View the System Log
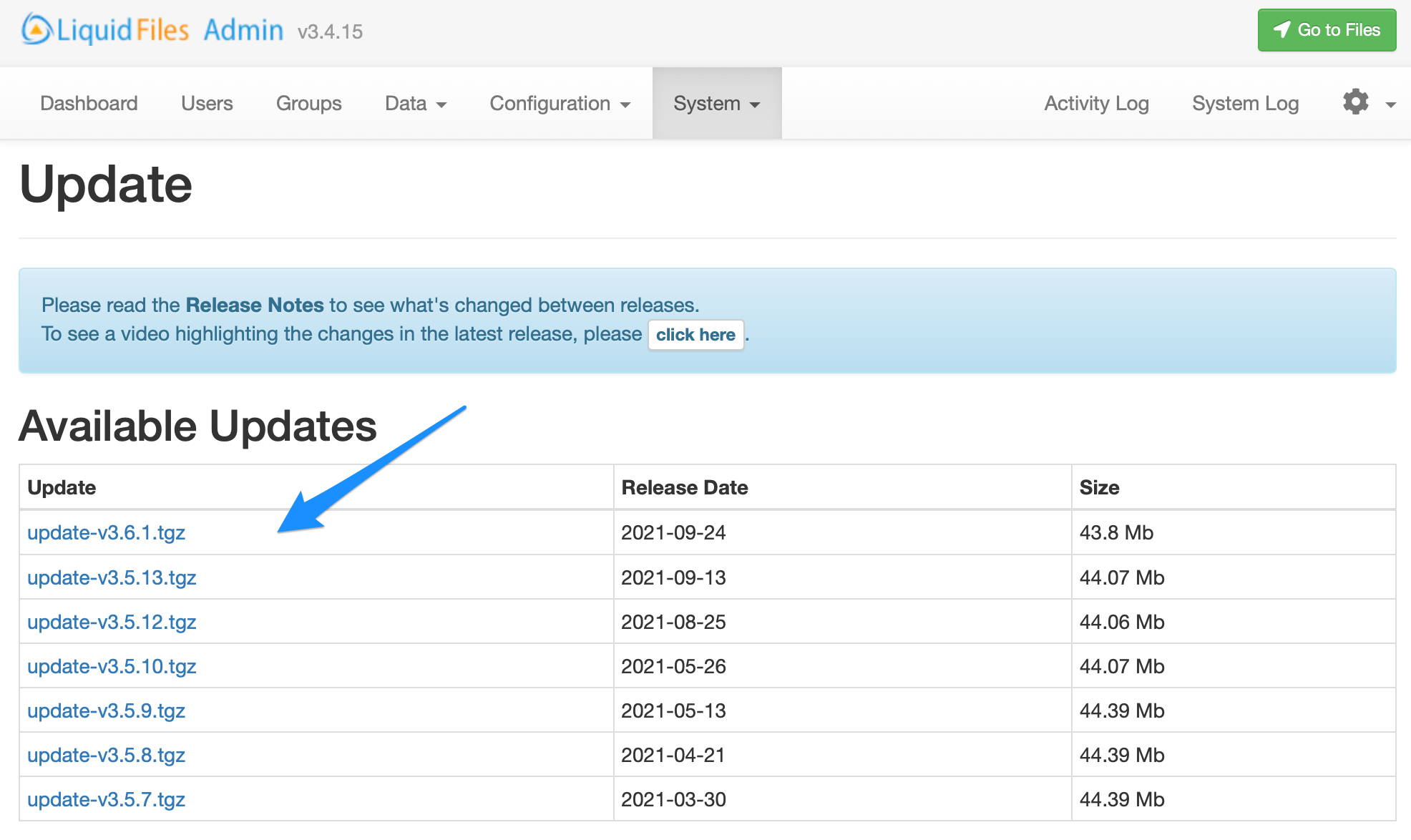This screenshot has height=840, width=1411. pyautogui.click(x=1245, y=103)
